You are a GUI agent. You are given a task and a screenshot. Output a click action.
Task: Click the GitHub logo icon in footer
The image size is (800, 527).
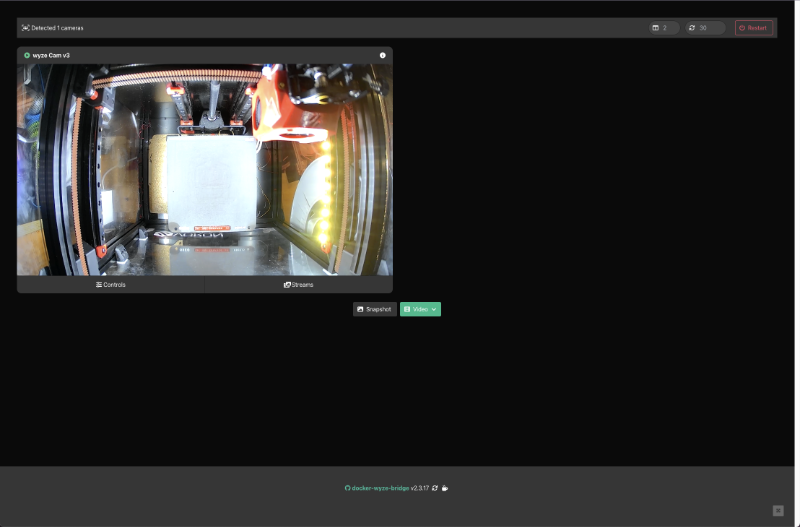(347, 488)
